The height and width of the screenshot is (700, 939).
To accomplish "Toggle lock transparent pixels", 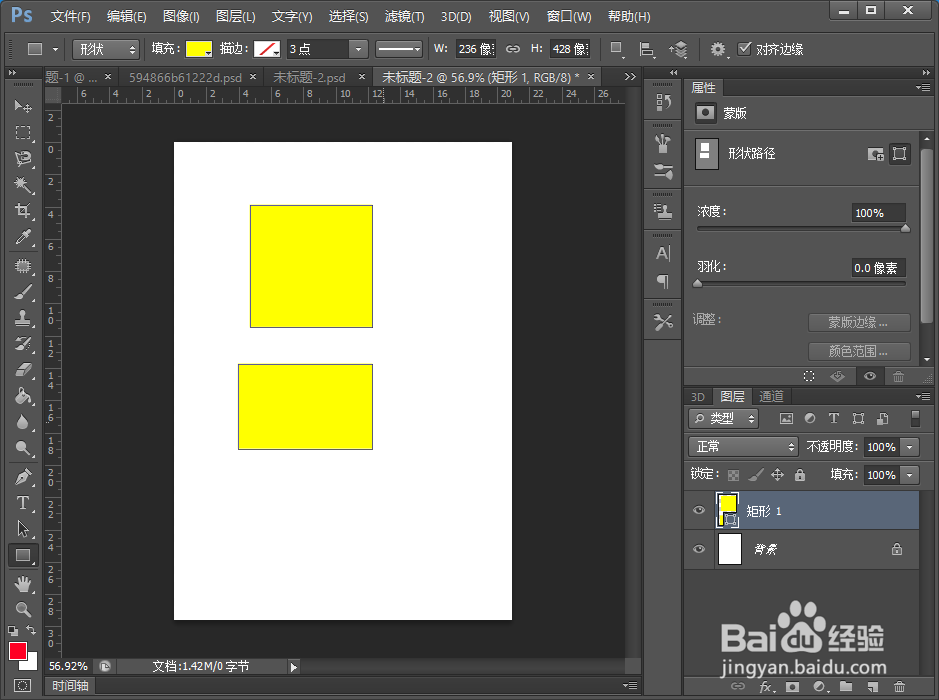I will click(734, 475).
